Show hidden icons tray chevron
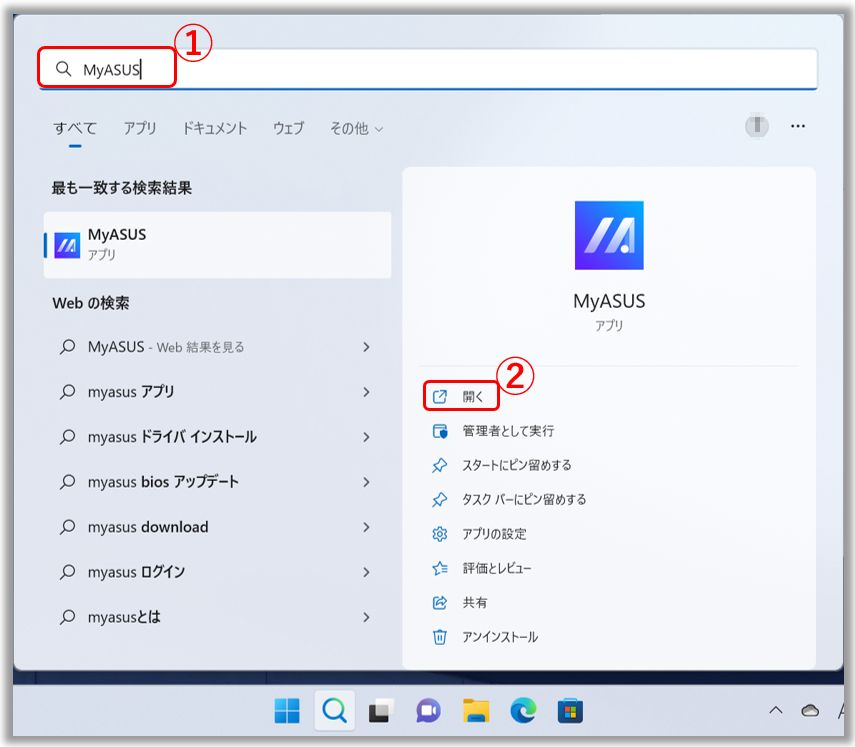Screen dimensions: 855x747 pyautogui.click(x=775, y=710)
